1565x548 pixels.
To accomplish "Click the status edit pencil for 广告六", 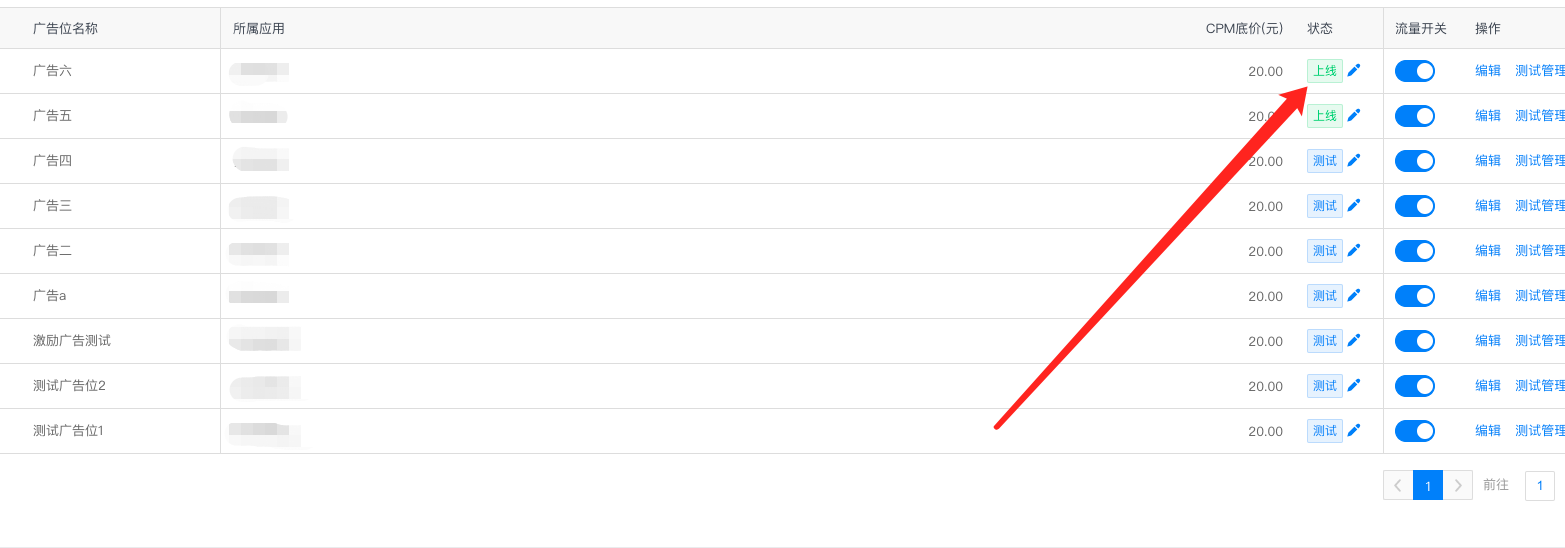I will click(1354, 70).
